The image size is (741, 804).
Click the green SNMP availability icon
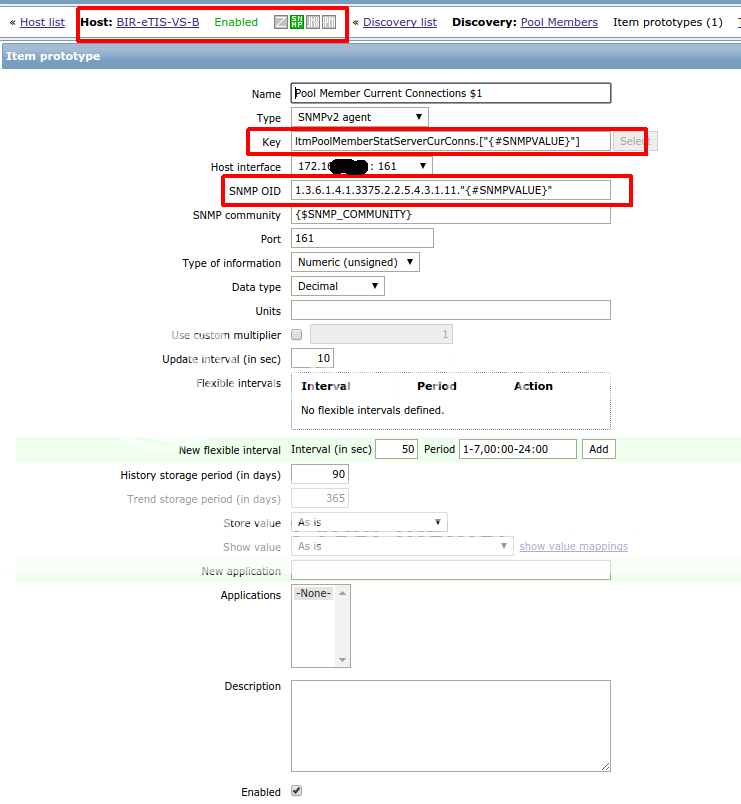pos(297,22)
